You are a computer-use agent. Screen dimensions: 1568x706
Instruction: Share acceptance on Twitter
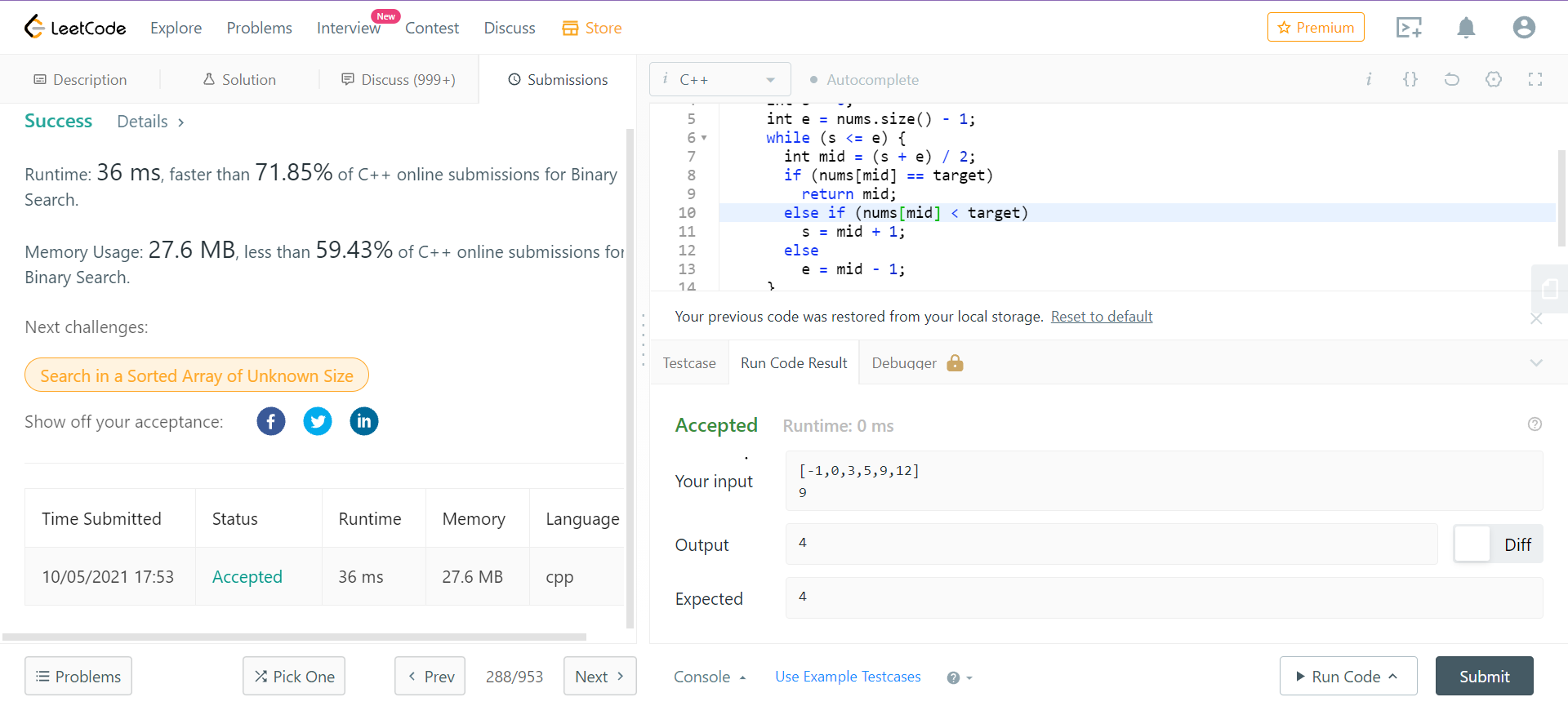318,421
